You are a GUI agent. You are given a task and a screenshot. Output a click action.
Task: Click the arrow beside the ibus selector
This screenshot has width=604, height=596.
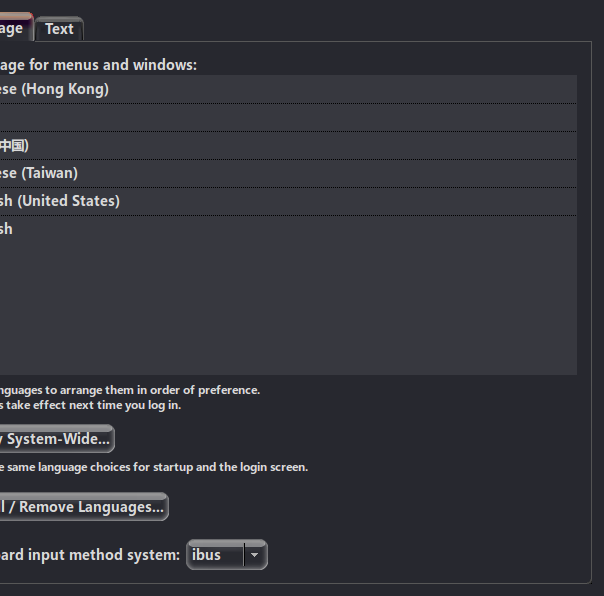(x=255, y=555)
